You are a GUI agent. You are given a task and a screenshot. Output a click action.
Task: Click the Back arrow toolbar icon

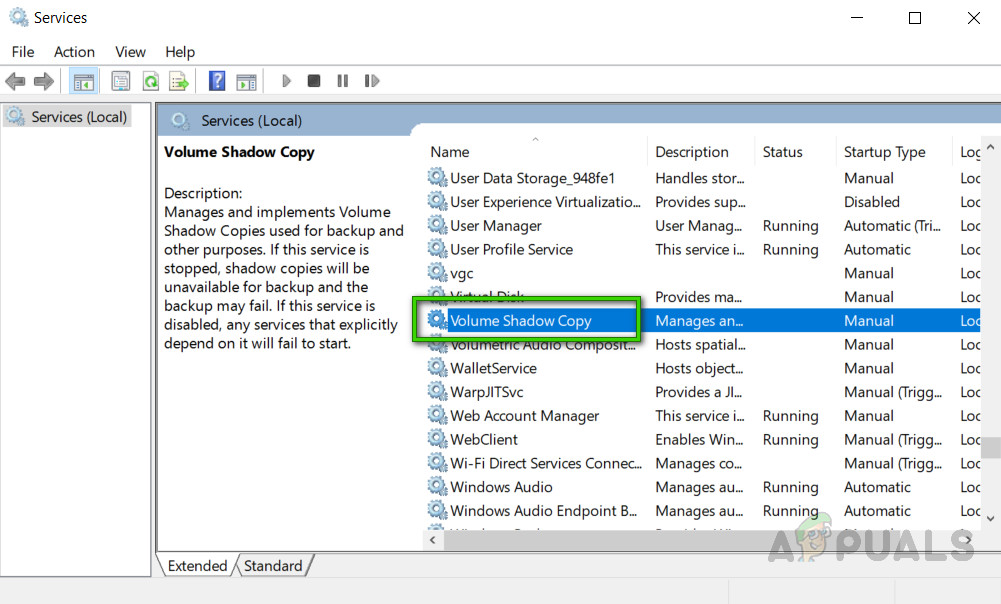point(15,81)
